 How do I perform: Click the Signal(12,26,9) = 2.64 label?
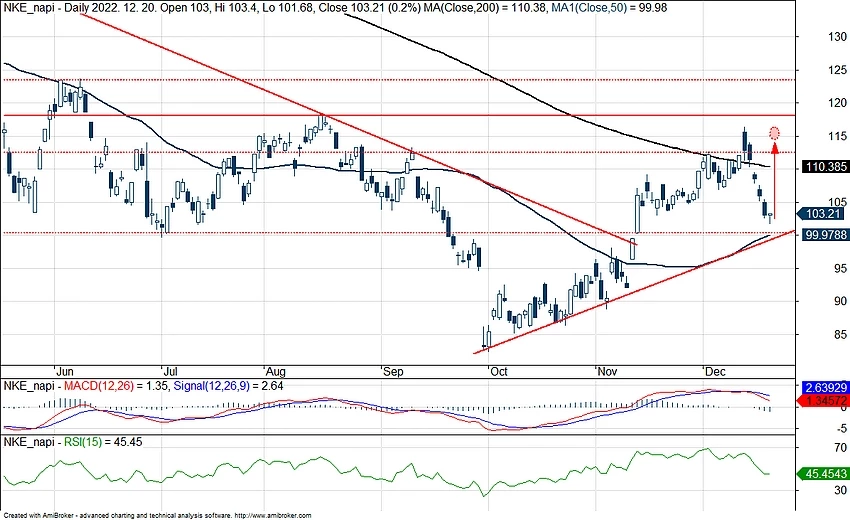coord(228,386)
